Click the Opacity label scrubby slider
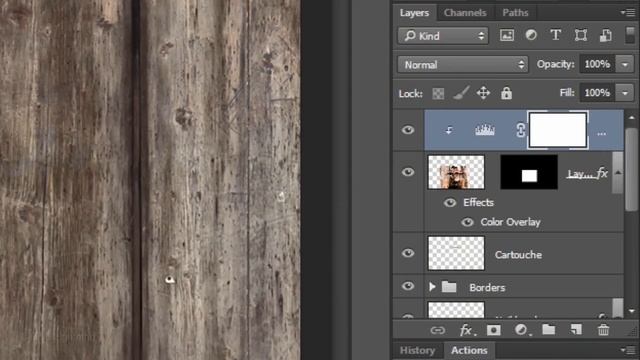 point(556,64)
